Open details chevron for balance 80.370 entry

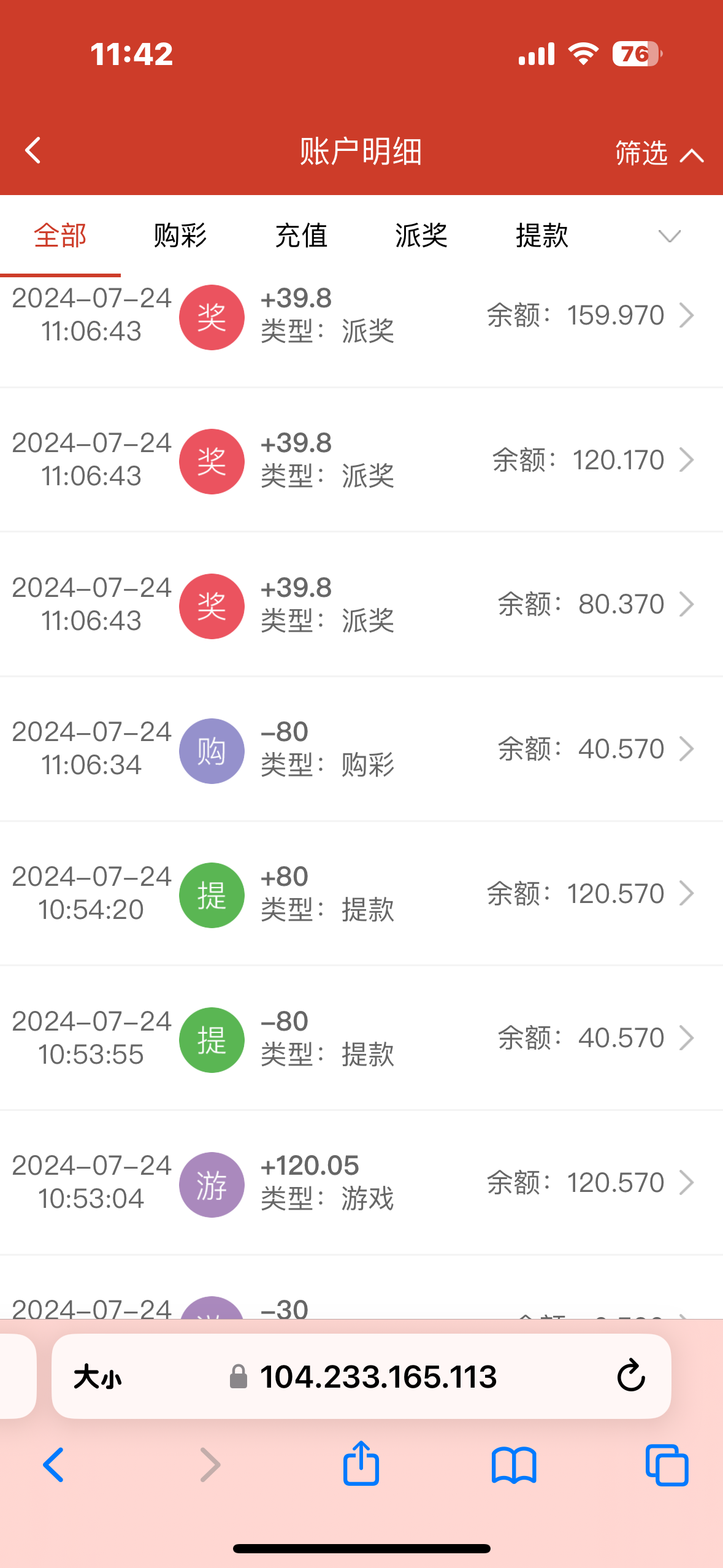click(687, 605)
